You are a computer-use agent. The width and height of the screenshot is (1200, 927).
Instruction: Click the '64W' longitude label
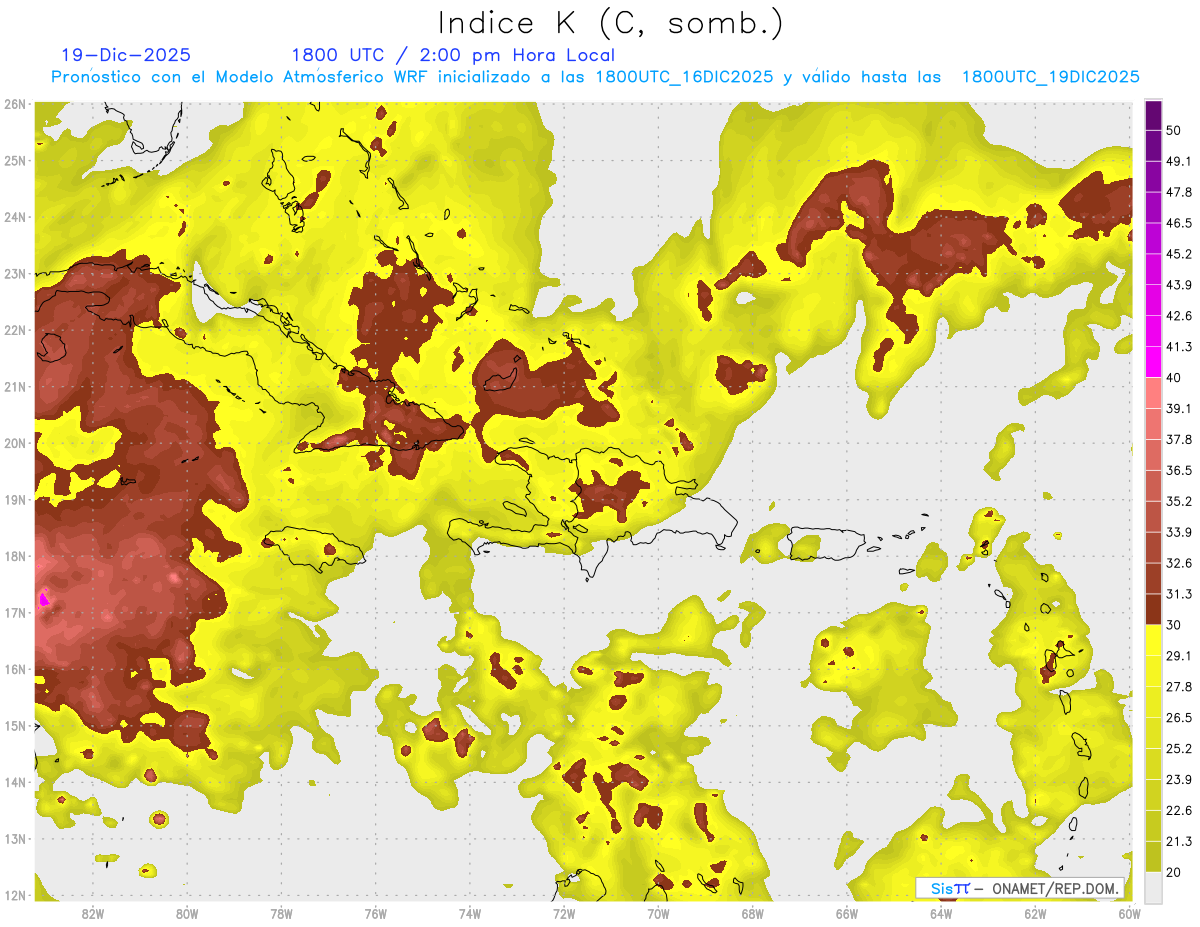[941, 914]
